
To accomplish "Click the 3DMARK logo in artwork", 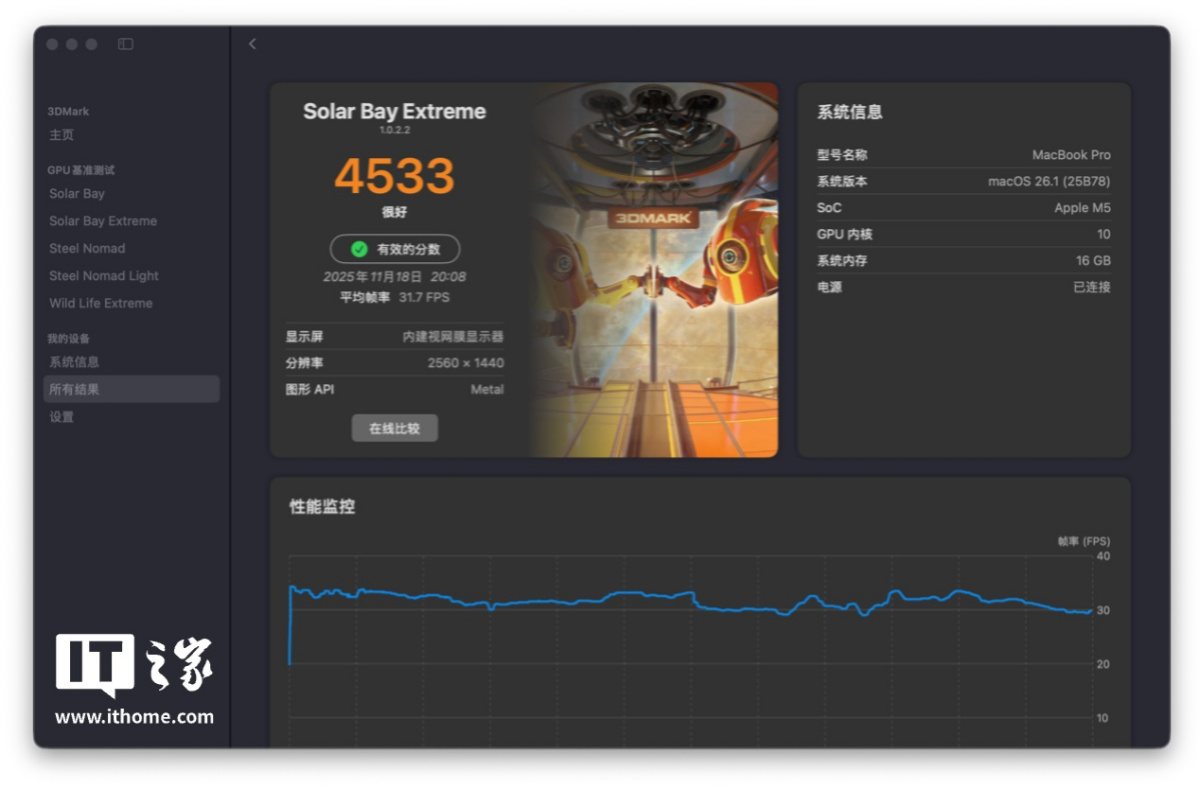I will (652, 217).
